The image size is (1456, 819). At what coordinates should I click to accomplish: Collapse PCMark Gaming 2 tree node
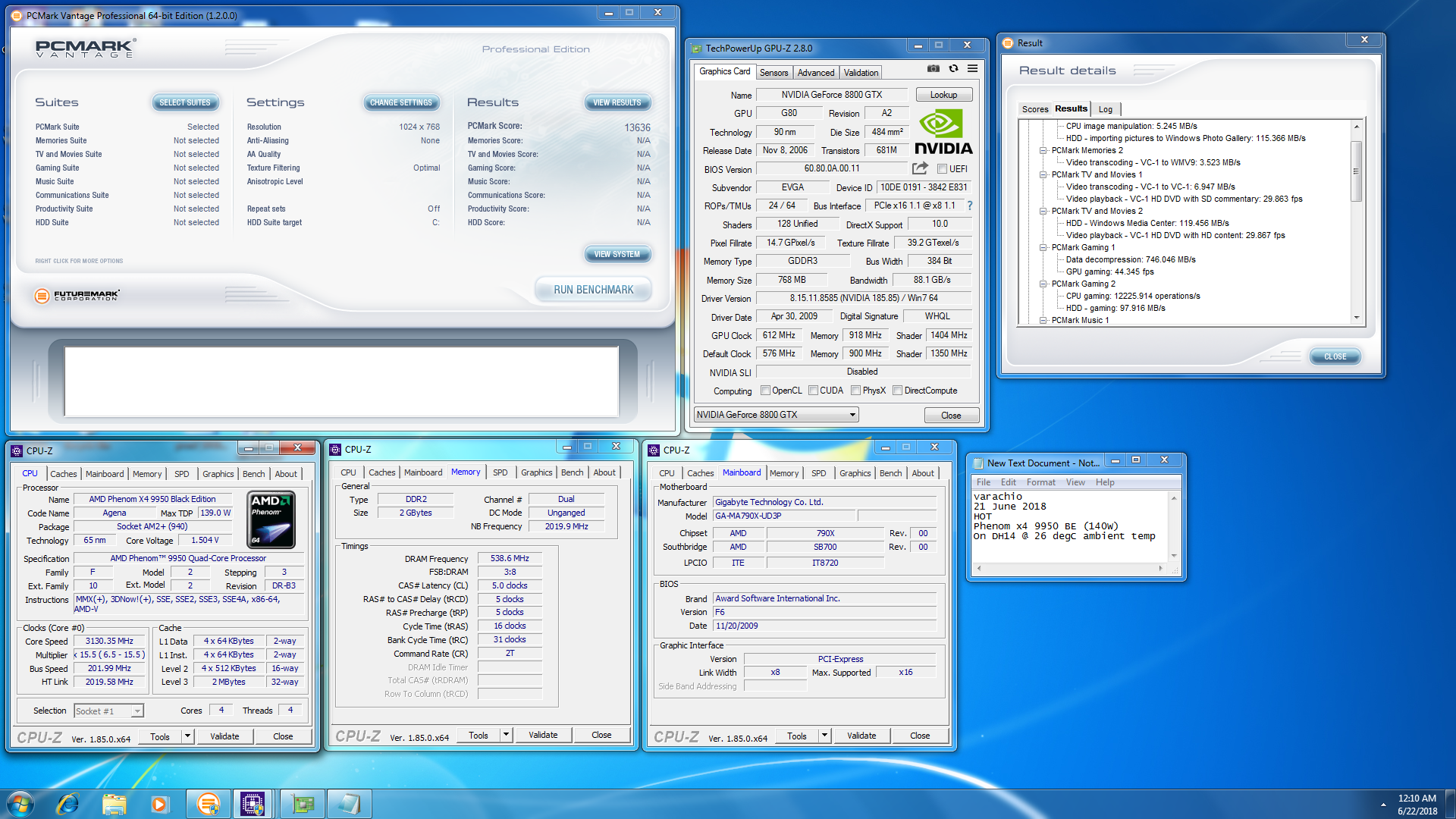(x=1043, y=284)
